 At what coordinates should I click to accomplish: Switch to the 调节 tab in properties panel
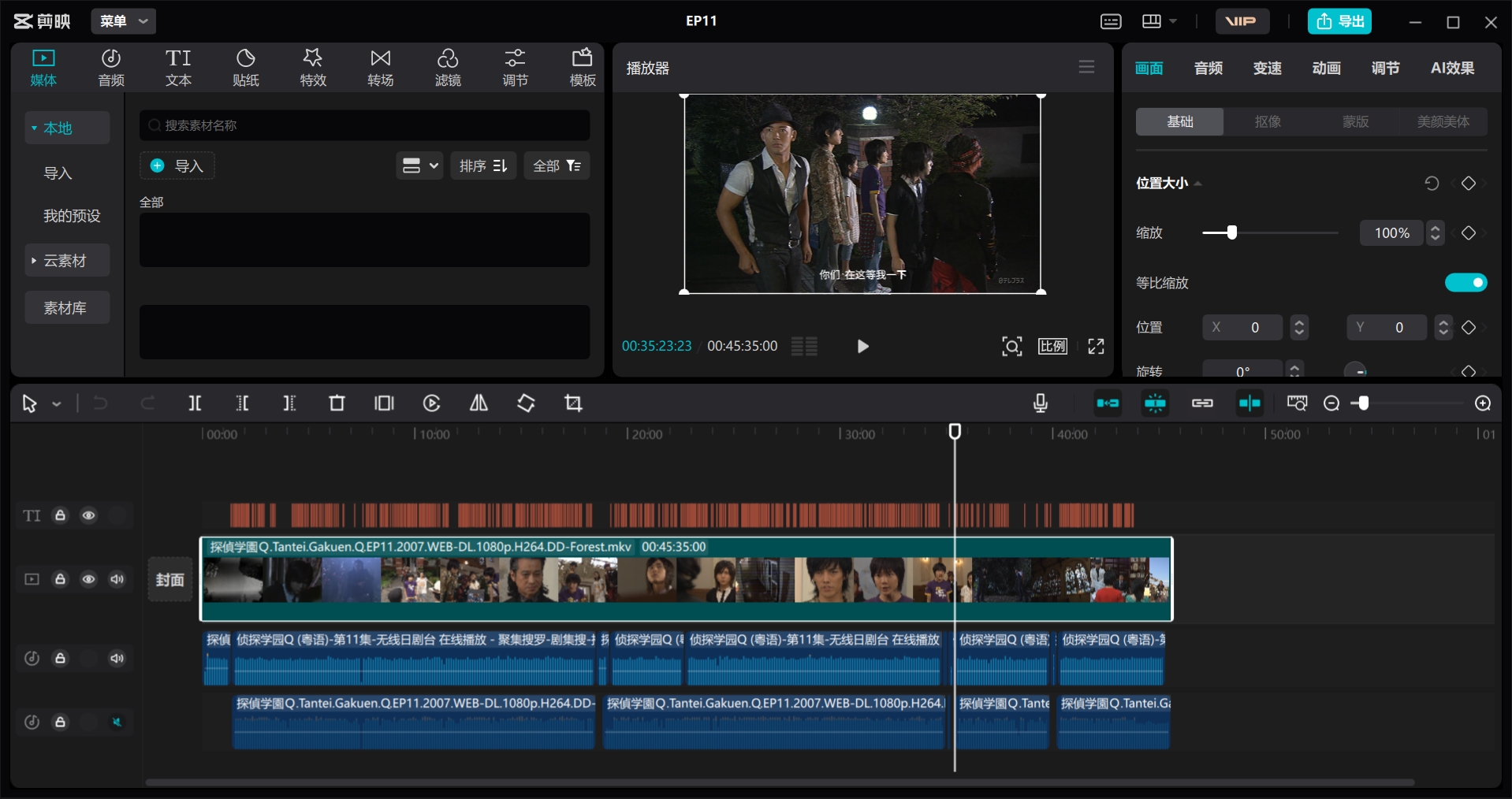(x=1385, y=69)
